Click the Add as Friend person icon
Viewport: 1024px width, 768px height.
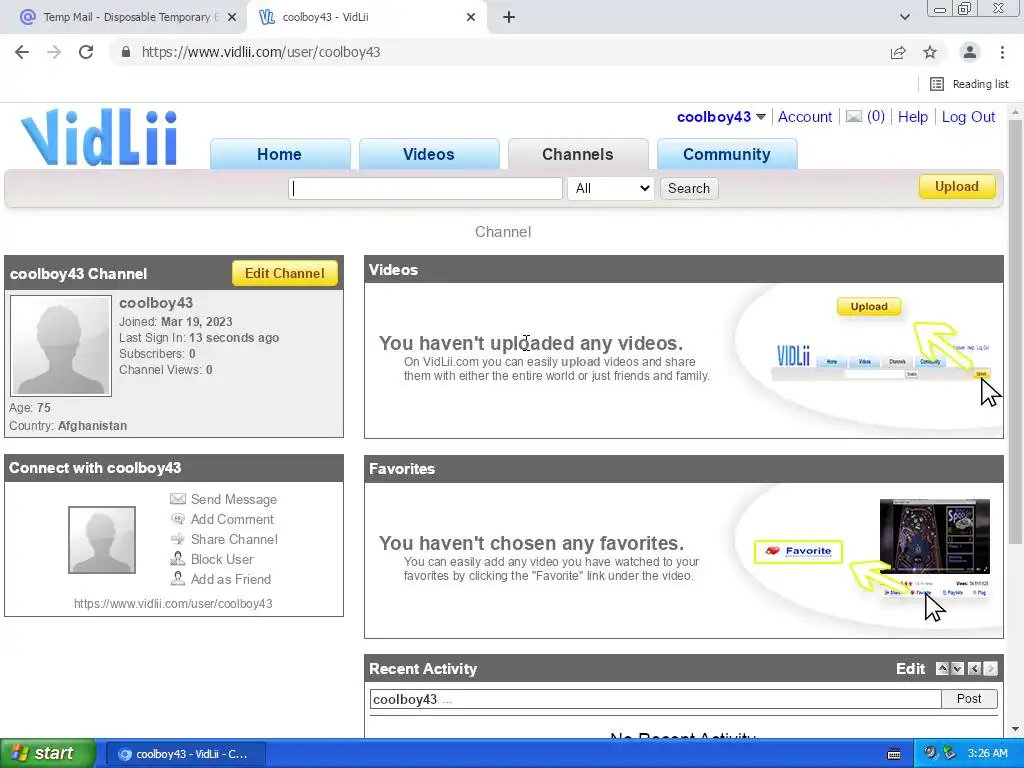click(178, 579)
